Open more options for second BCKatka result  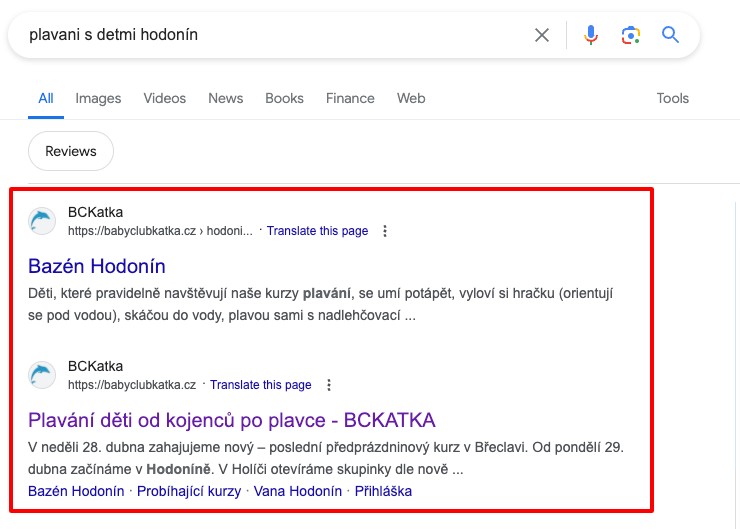point(329,385)
